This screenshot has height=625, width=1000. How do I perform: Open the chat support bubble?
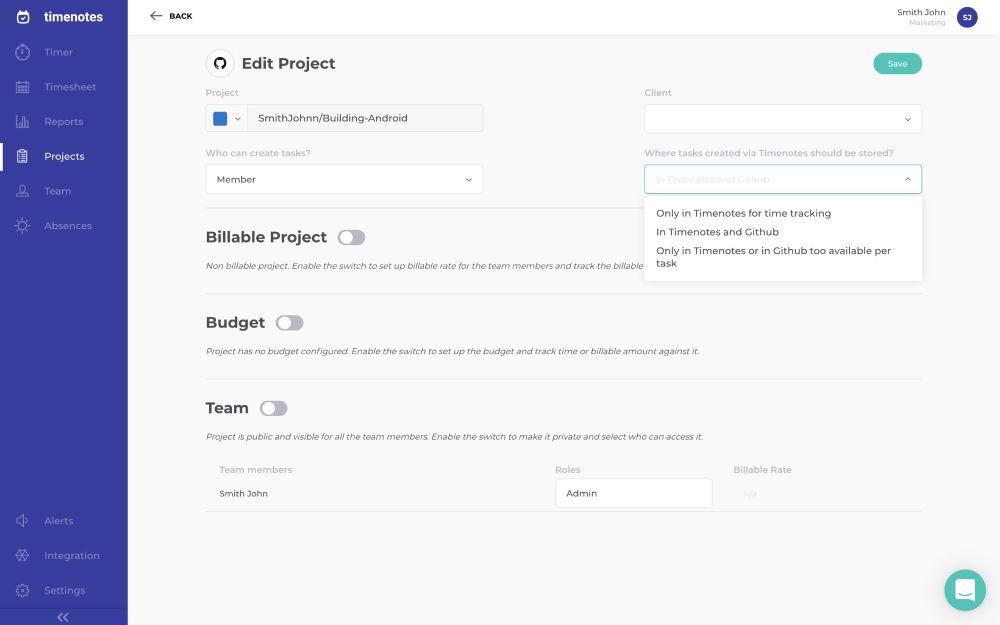point(965,590)
